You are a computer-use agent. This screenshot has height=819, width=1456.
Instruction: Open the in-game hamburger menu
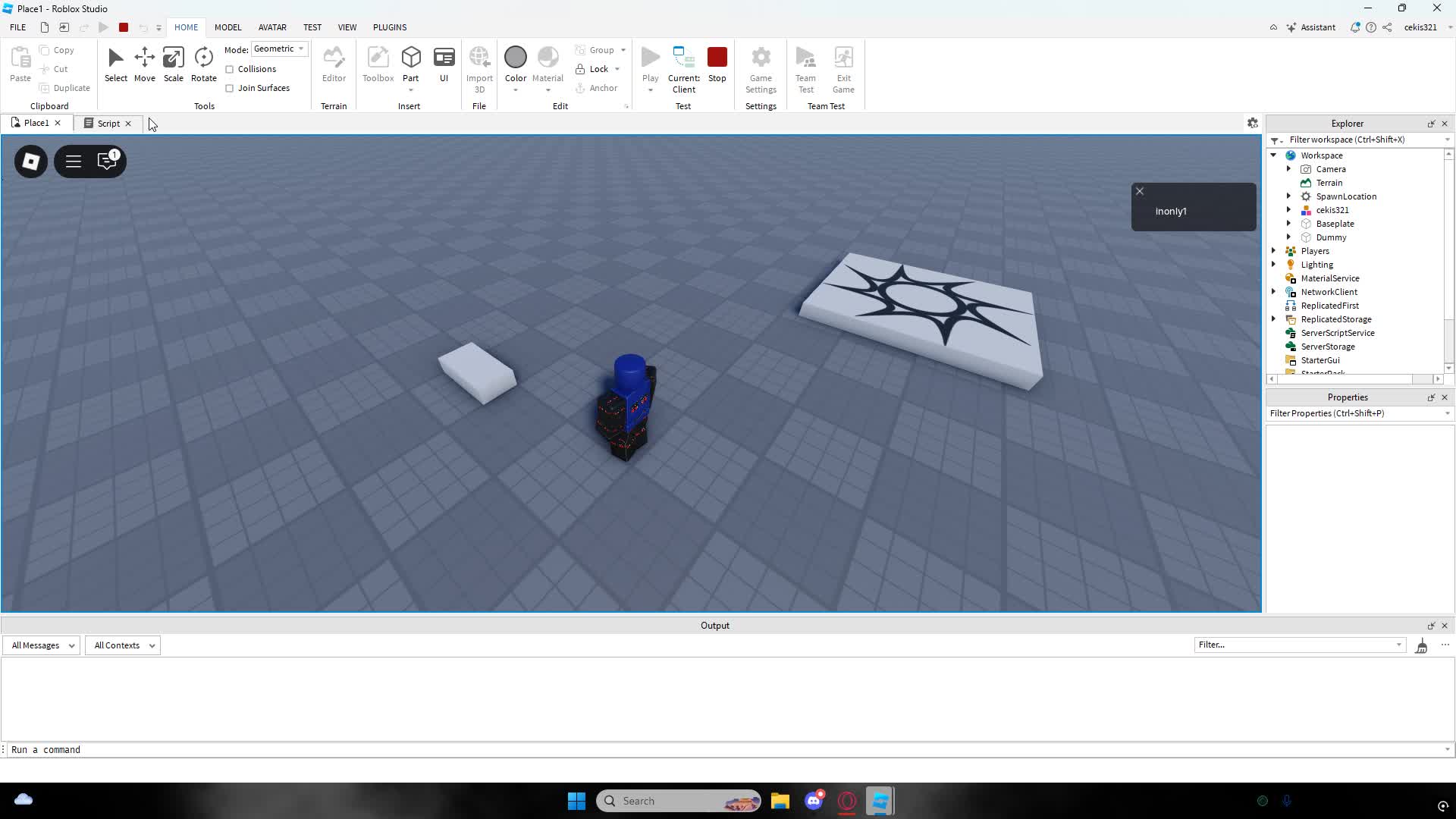point(74,162)
